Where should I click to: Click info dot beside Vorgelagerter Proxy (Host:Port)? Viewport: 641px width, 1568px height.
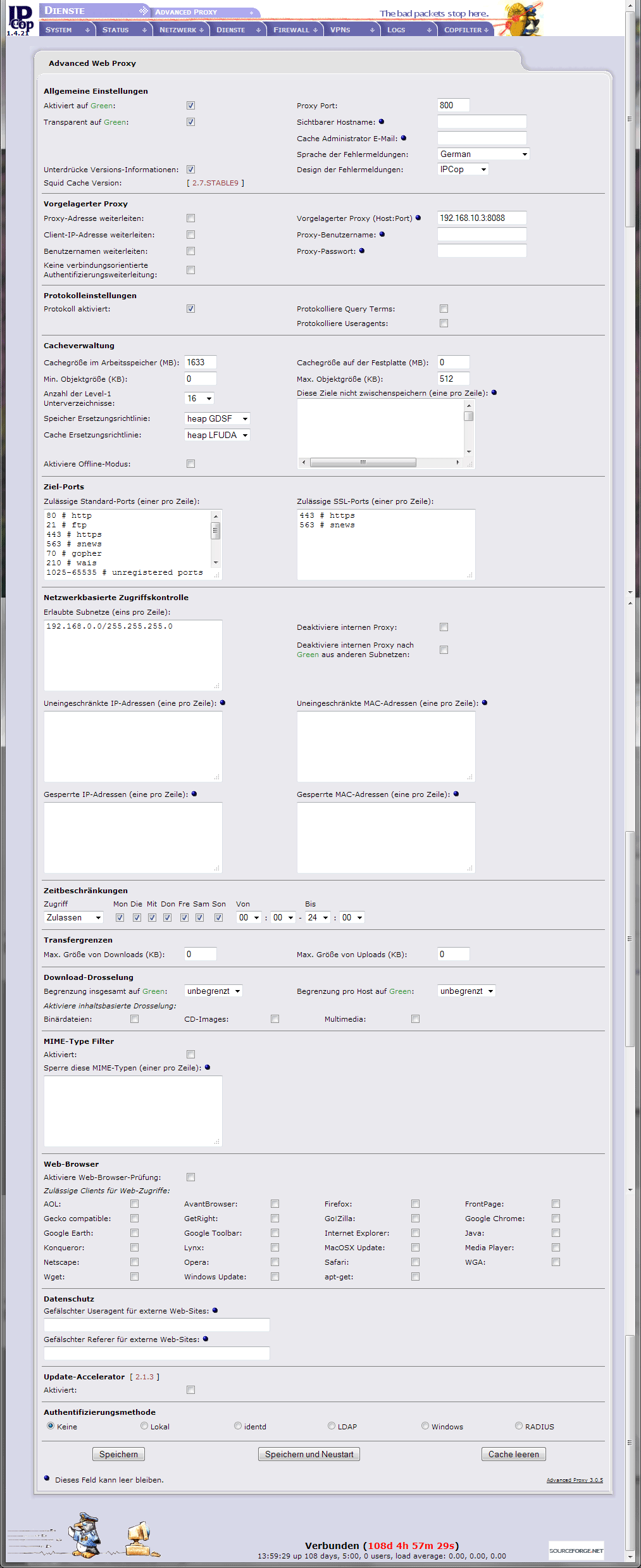(418, 218)
